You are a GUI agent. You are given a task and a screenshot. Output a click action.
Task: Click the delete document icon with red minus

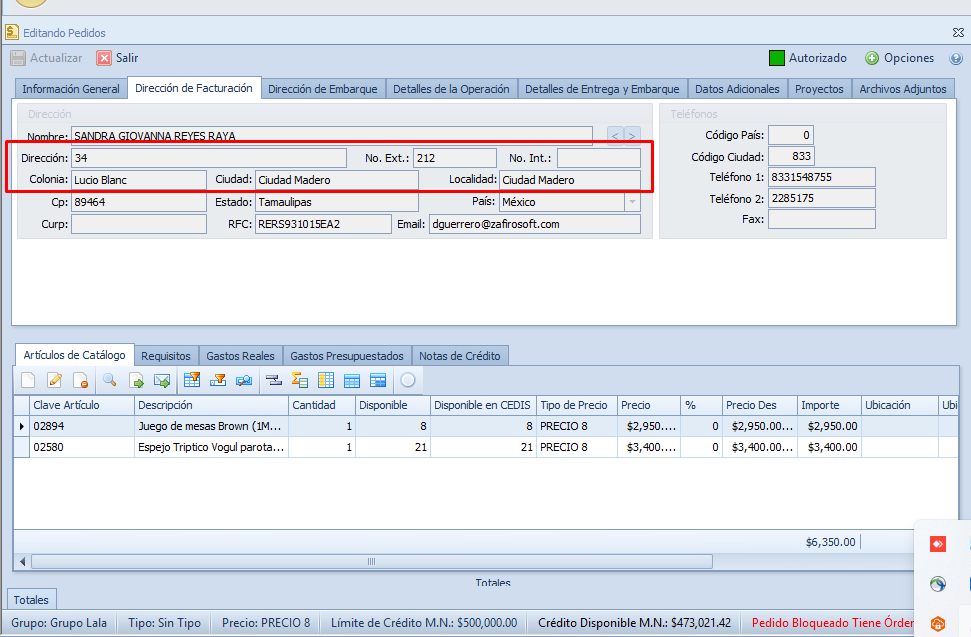click(x=81, y=380)
